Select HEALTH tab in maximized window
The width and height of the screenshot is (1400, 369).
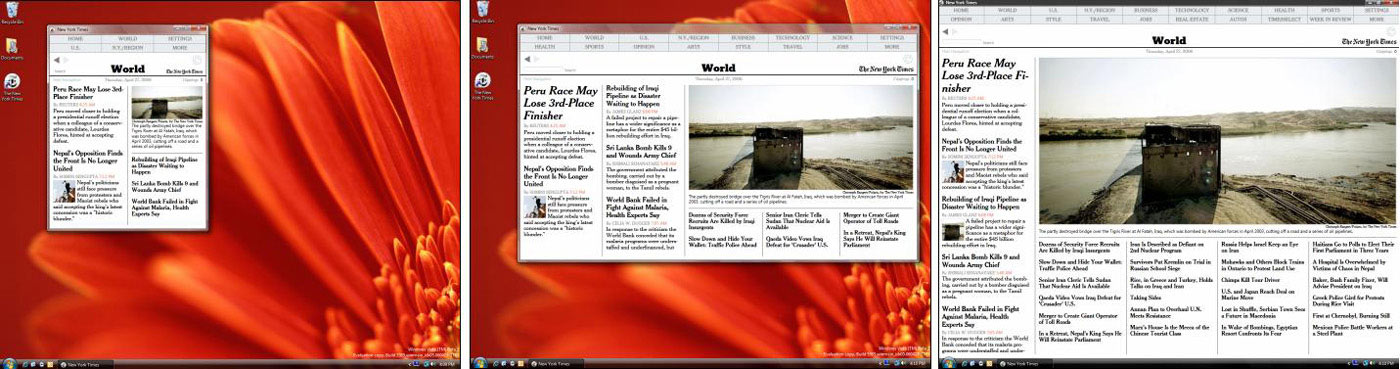tap(1284, 10)
